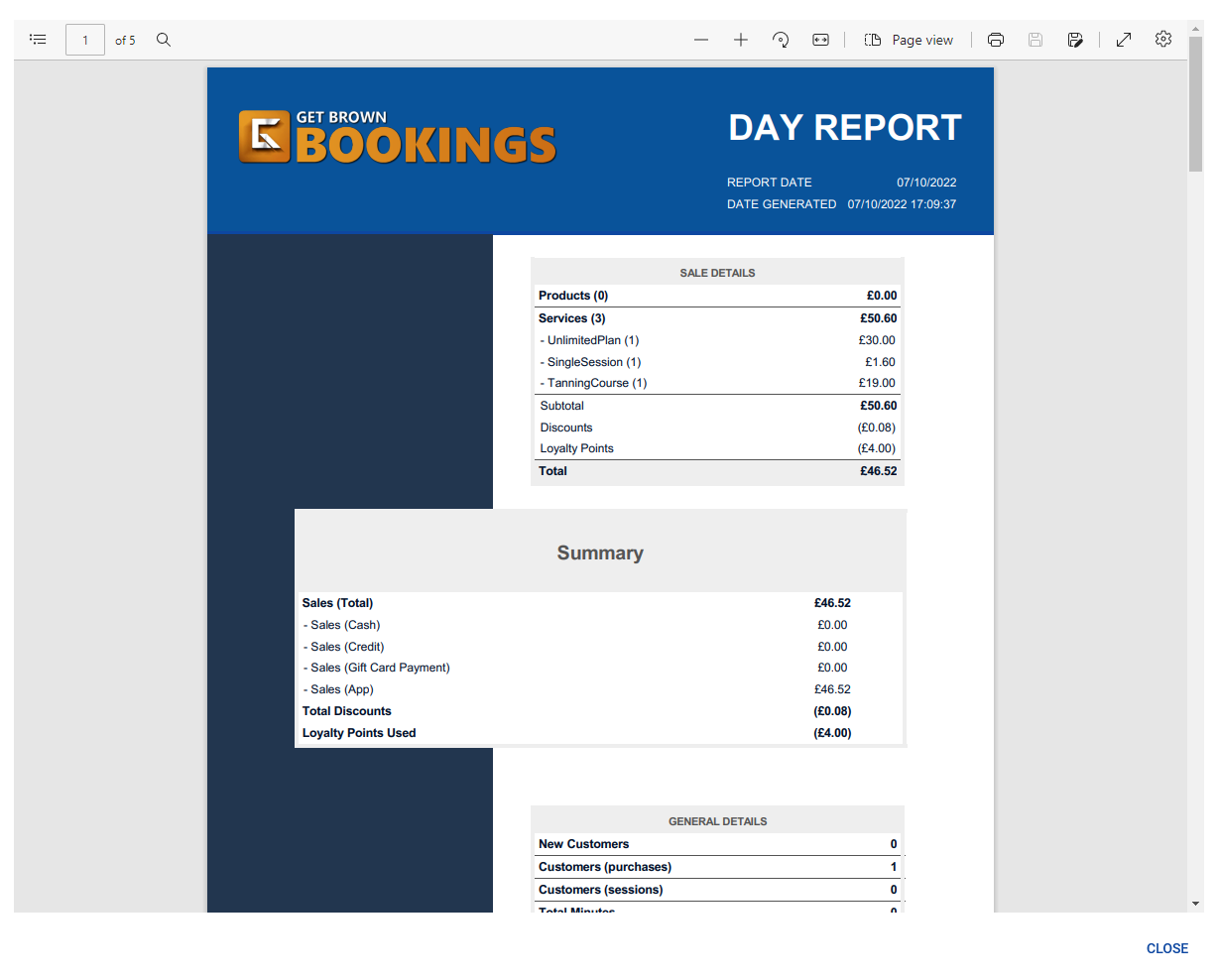1219x980 pixels.
Task: Click the page number input field
Action: (x=85, y=40)
